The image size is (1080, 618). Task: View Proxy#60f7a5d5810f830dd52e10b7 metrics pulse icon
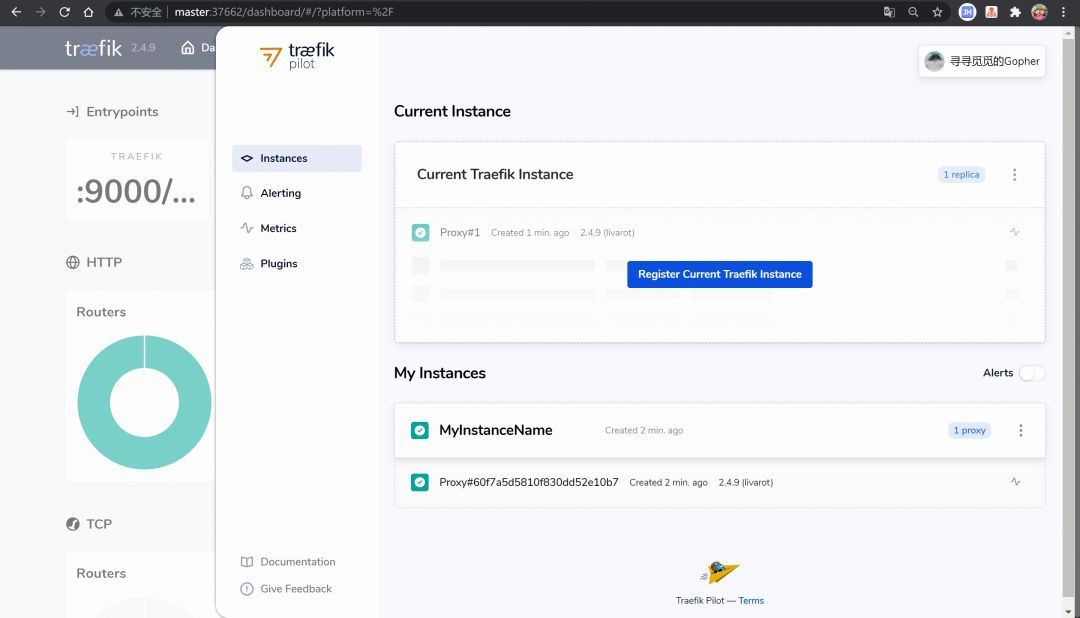pyautogui.click(x=1015, y=482)
